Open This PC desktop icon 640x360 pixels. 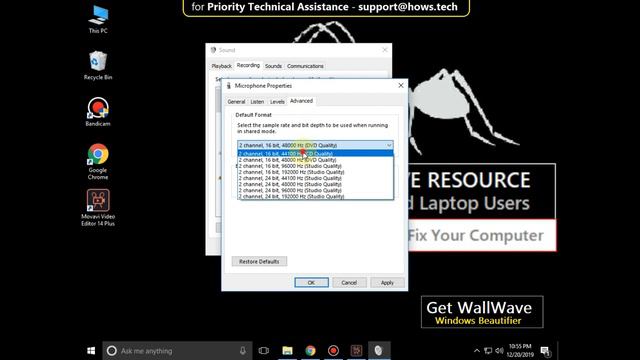pos(98,19)
